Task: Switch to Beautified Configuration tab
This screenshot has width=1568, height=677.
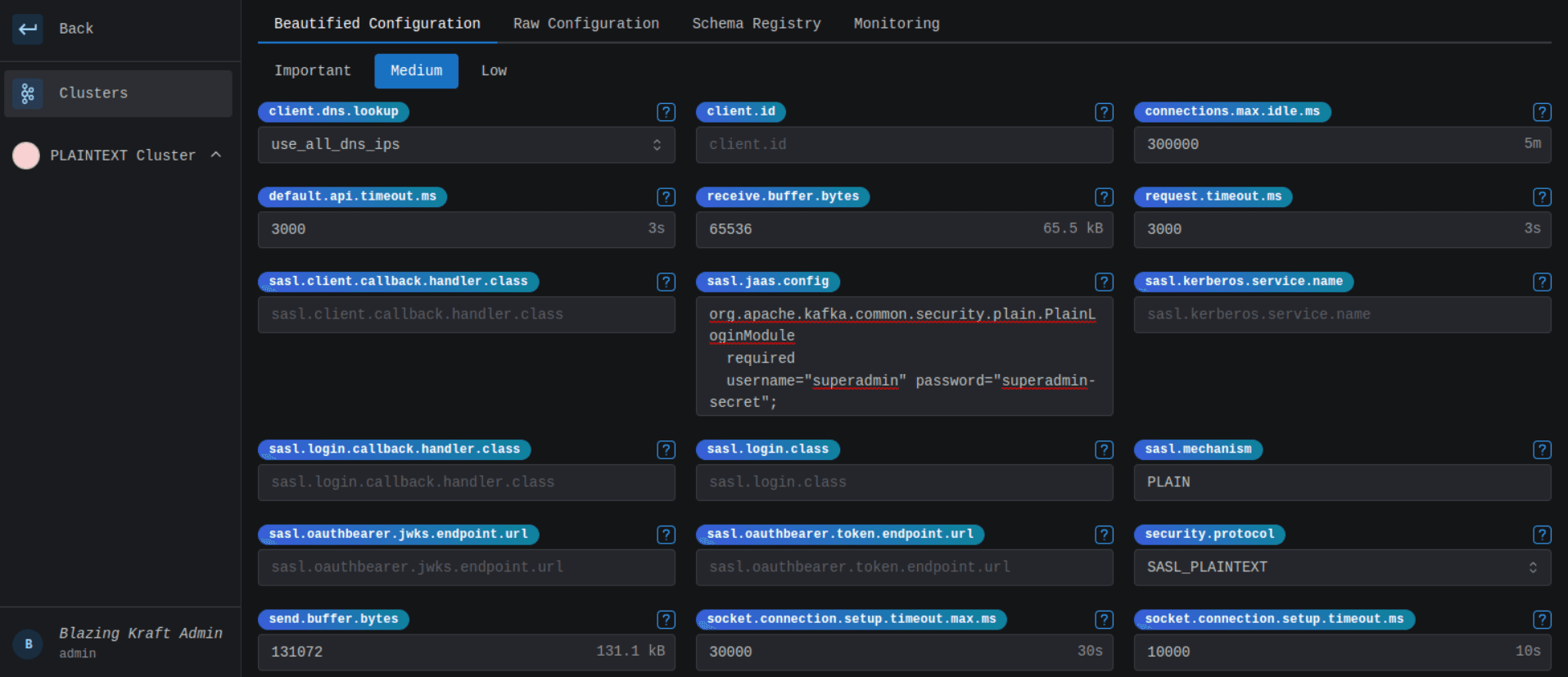Action: click(377, 24)
